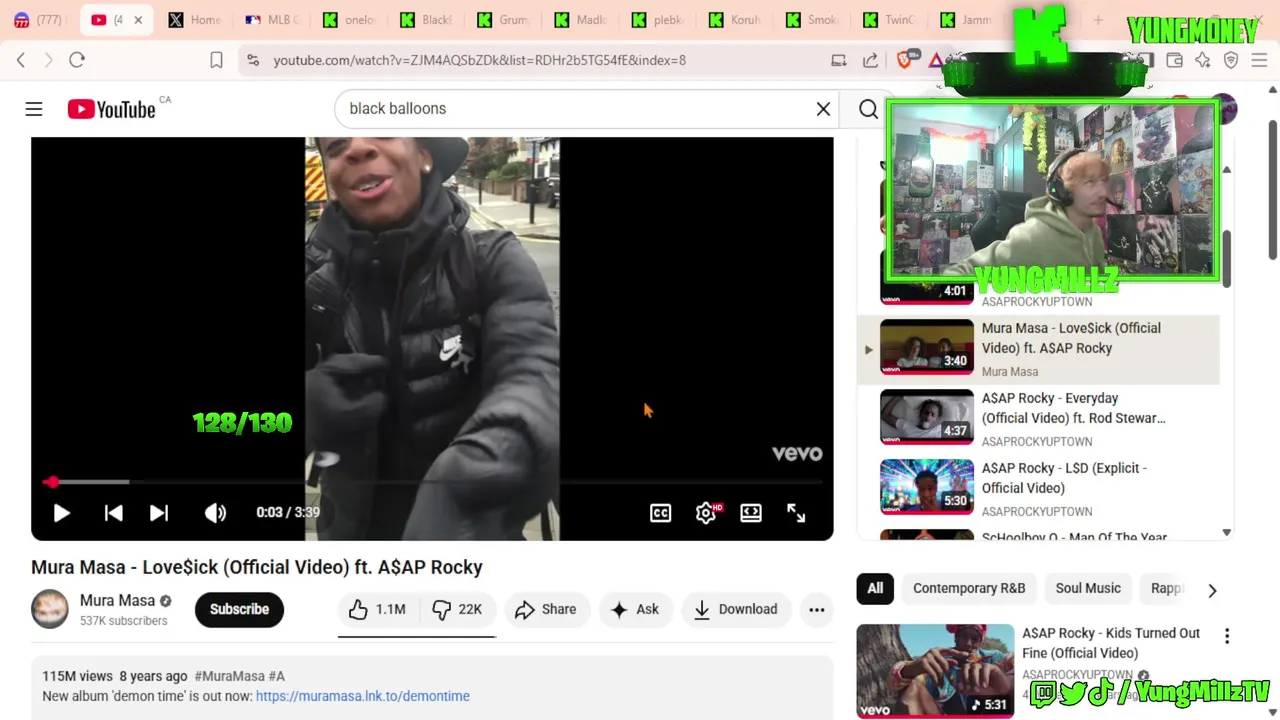The width and height of the screenshot is (1280, 720).
Task: Clear the search box with the X
Action: point(823,109)
